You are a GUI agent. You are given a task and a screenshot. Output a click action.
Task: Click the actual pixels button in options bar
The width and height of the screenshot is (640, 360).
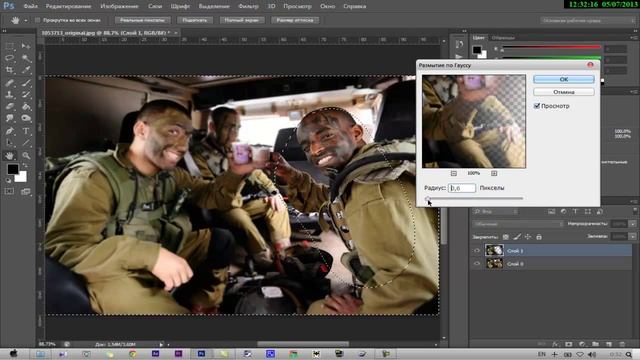point(142,20)
